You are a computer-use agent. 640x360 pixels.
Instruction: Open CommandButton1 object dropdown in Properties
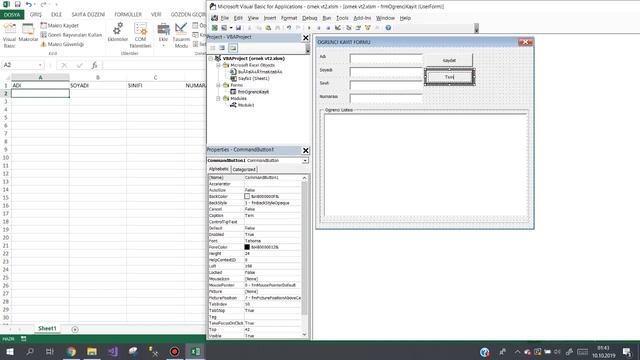tap(305, 161)
